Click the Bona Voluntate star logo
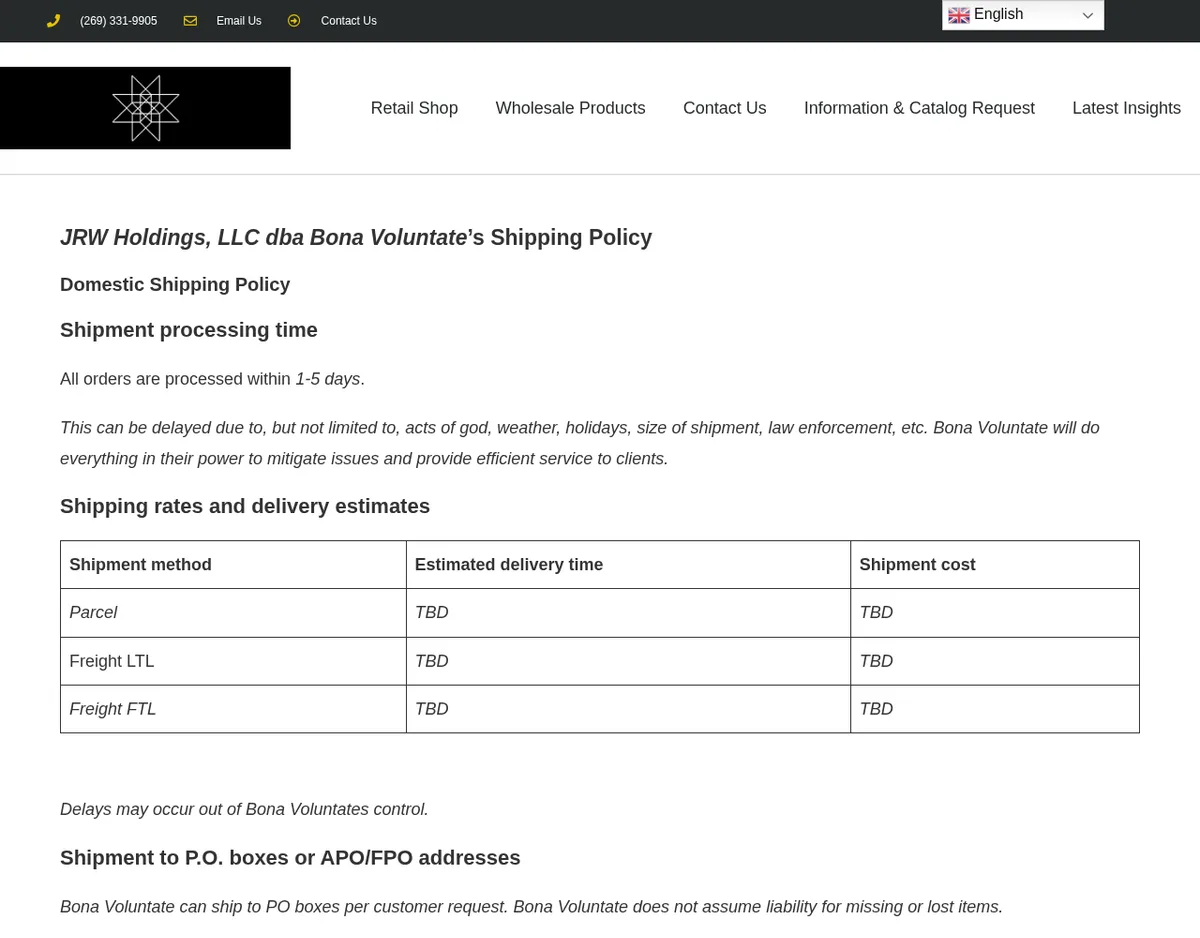This screenshot has height=938, width=1200. [x=145, y=108]
